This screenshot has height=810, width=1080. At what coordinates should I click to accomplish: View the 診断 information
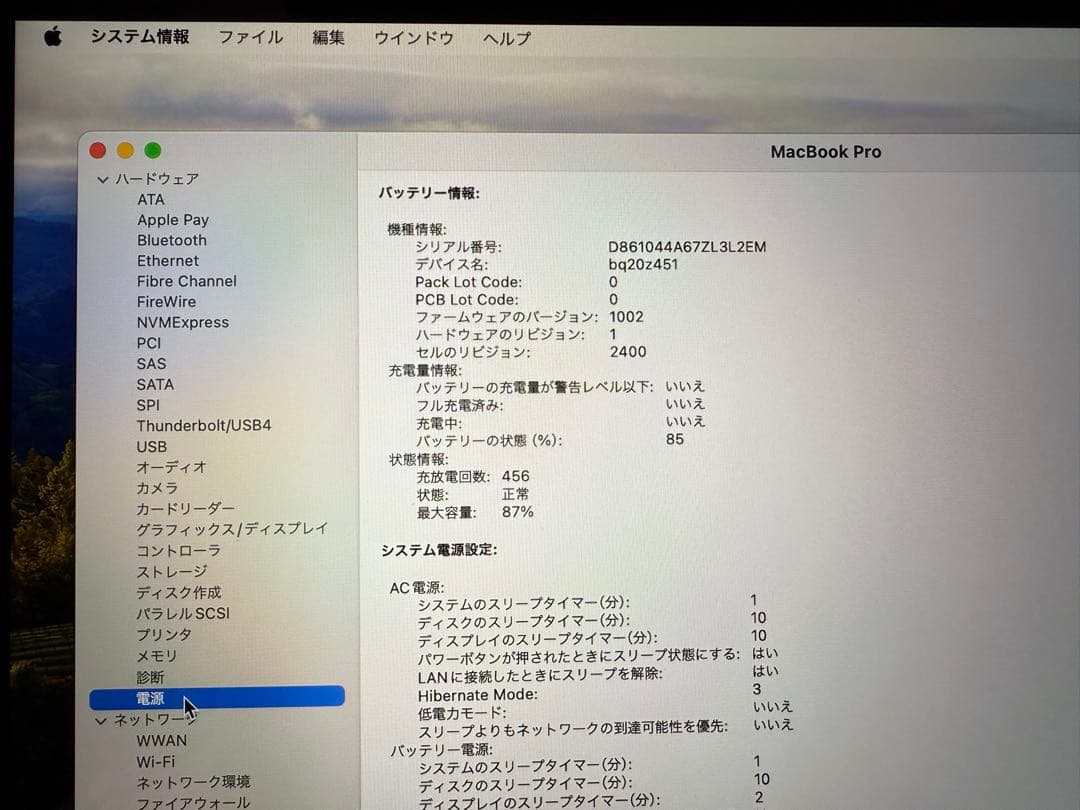pos(150,677)
